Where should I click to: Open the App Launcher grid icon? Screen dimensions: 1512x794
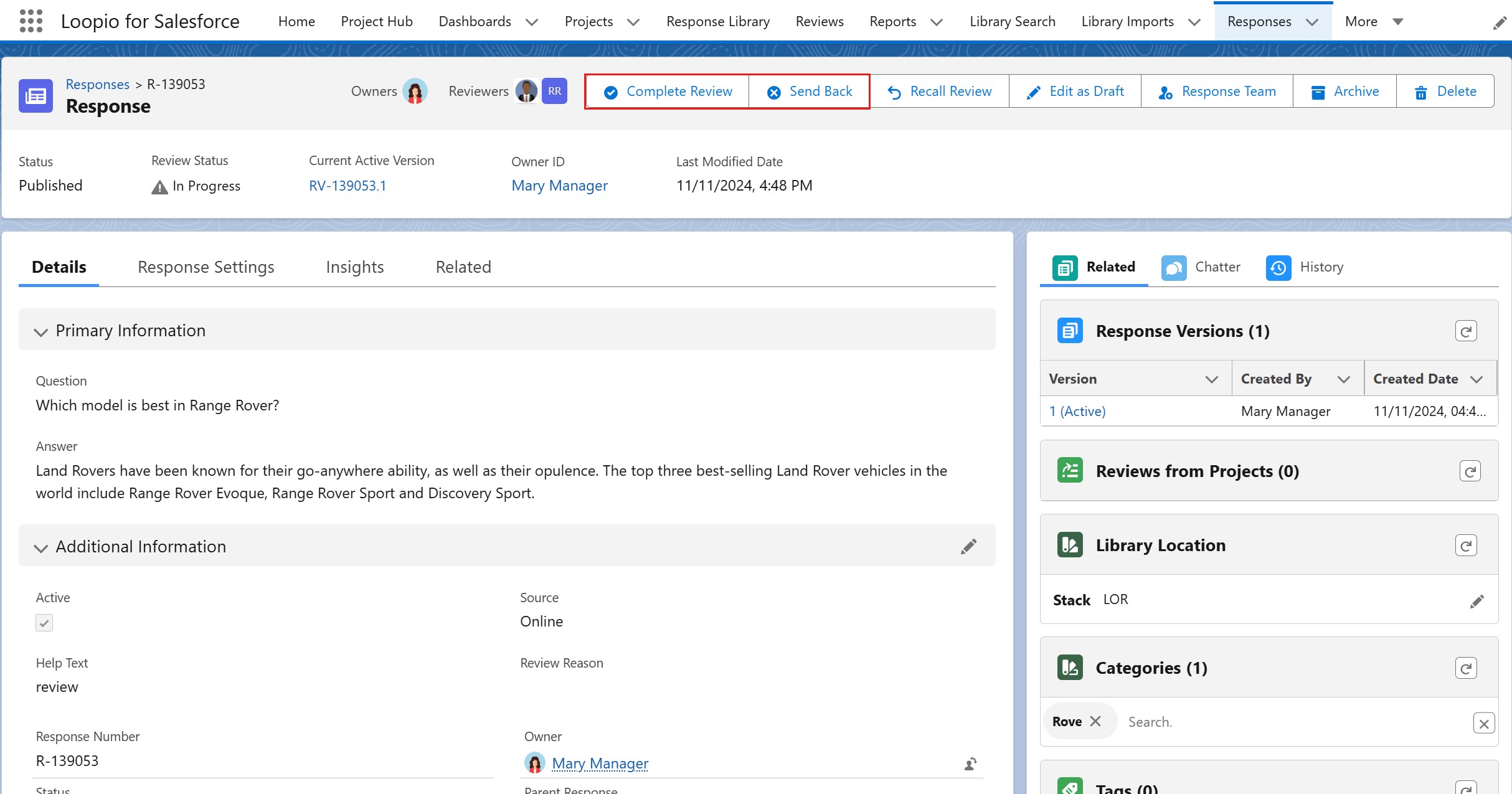coord(31,21)
